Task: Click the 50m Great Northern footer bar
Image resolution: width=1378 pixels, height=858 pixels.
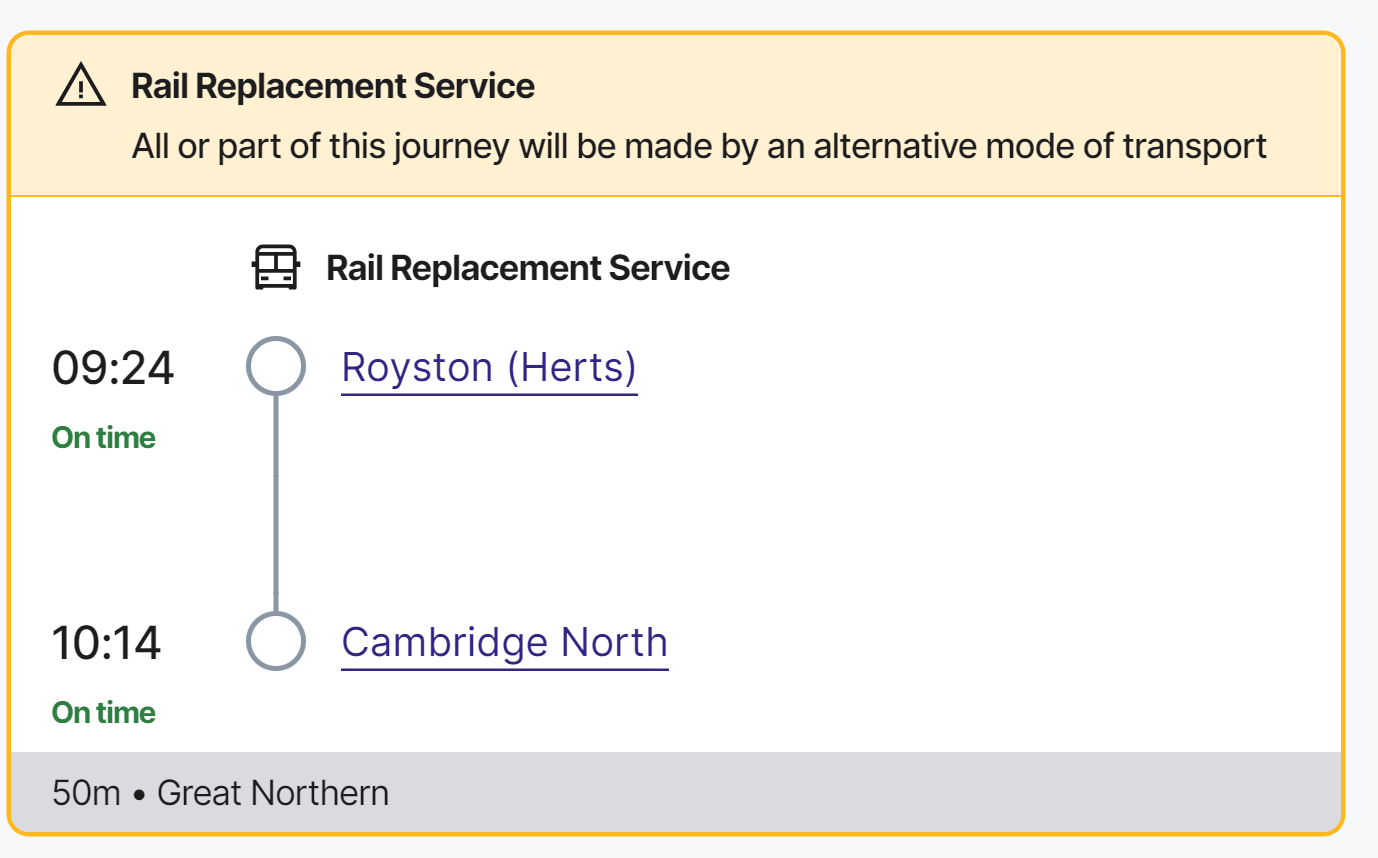Action: click(676, 792)
